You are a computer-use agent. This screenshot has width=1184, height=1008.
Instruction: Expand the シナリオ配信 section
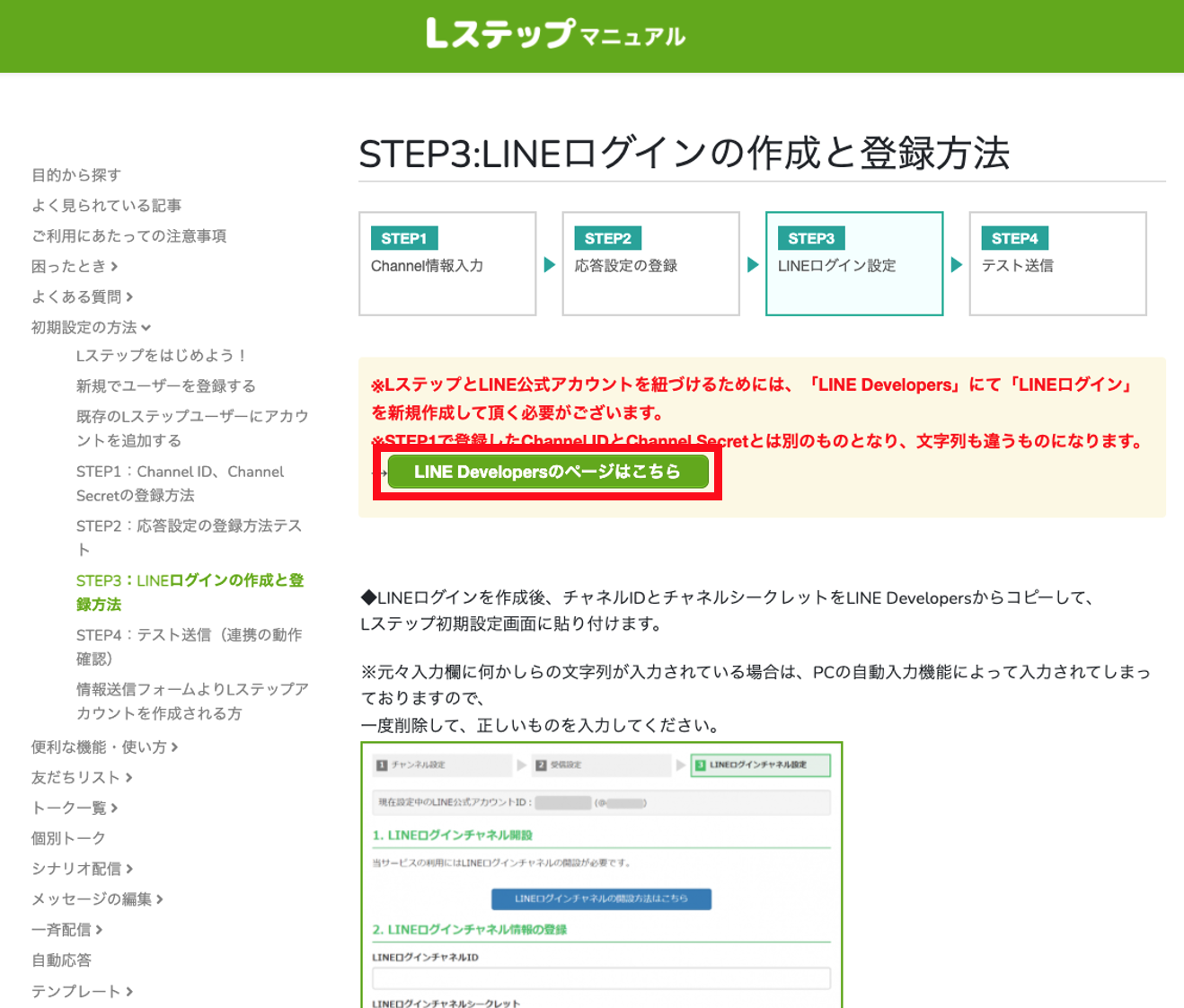click(x=82, y=869)
